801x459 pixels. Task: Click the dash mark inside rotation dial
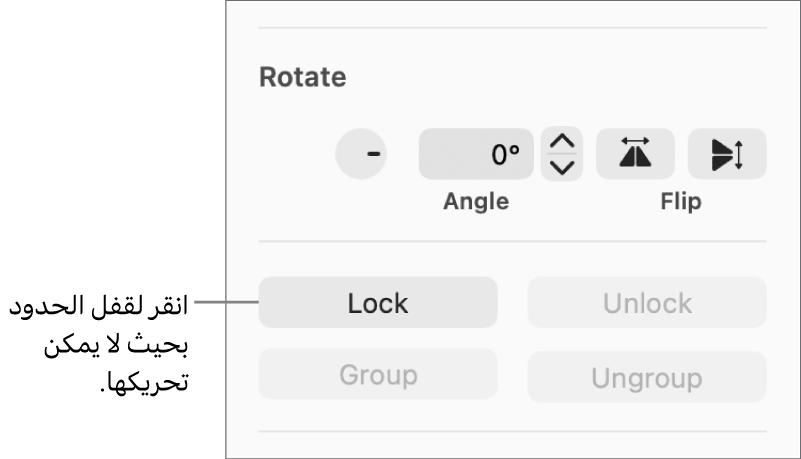click(x=374, y=154)
